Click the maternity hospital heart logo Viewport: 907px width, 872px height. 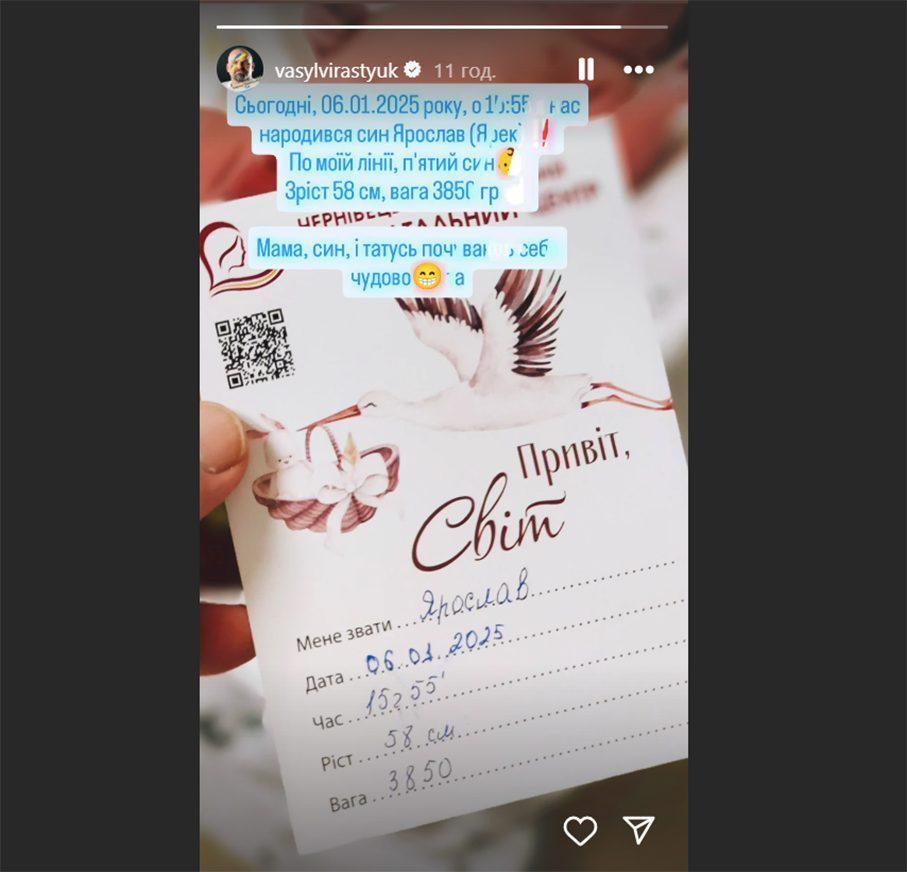(238, 259)
